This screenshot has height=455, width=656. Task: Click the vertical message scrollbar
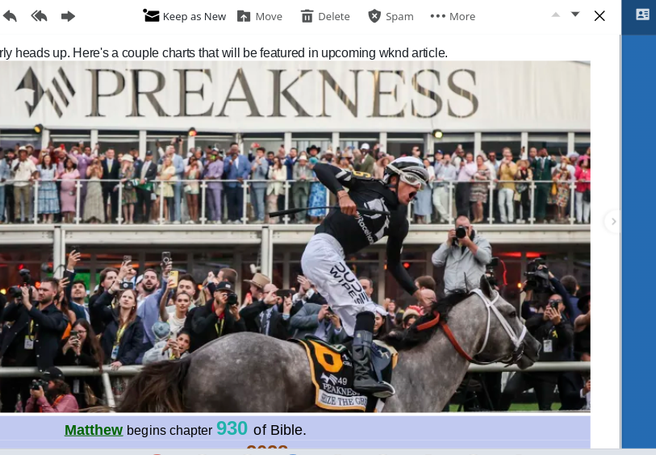click(618, 242)
